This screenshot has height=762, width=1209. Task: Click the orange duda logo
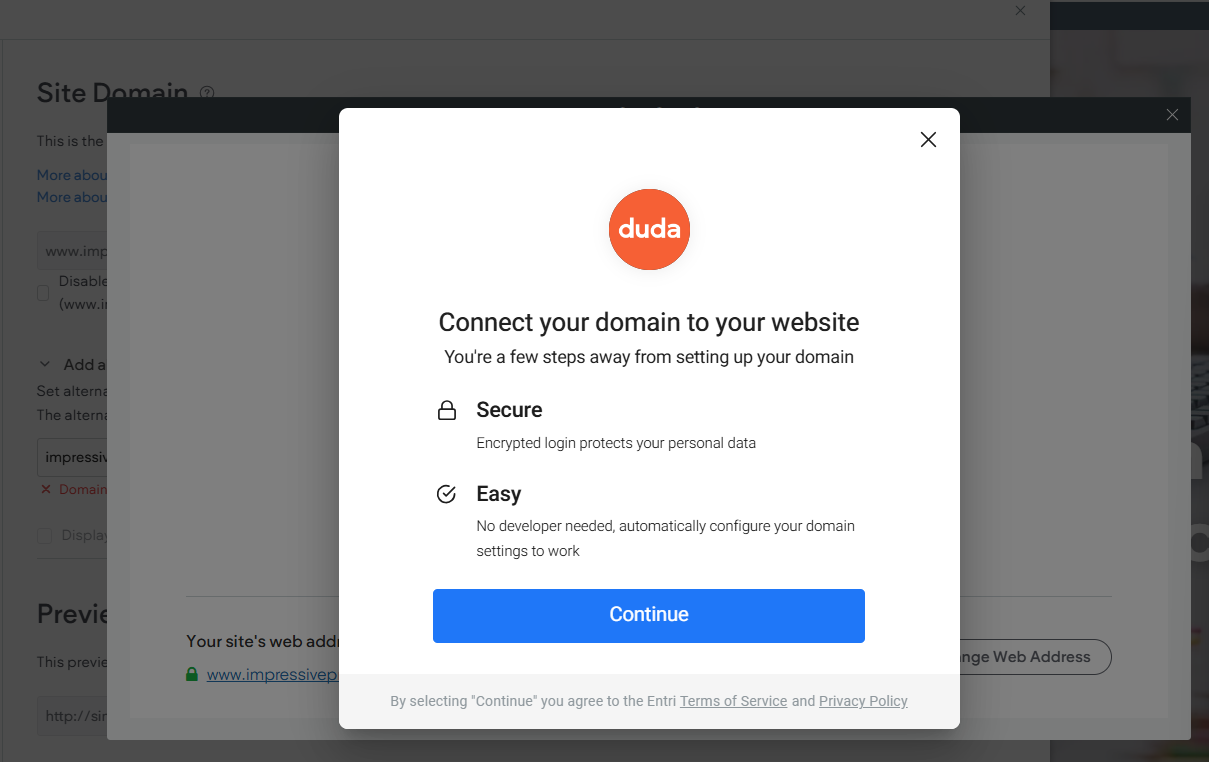[649, 229]
